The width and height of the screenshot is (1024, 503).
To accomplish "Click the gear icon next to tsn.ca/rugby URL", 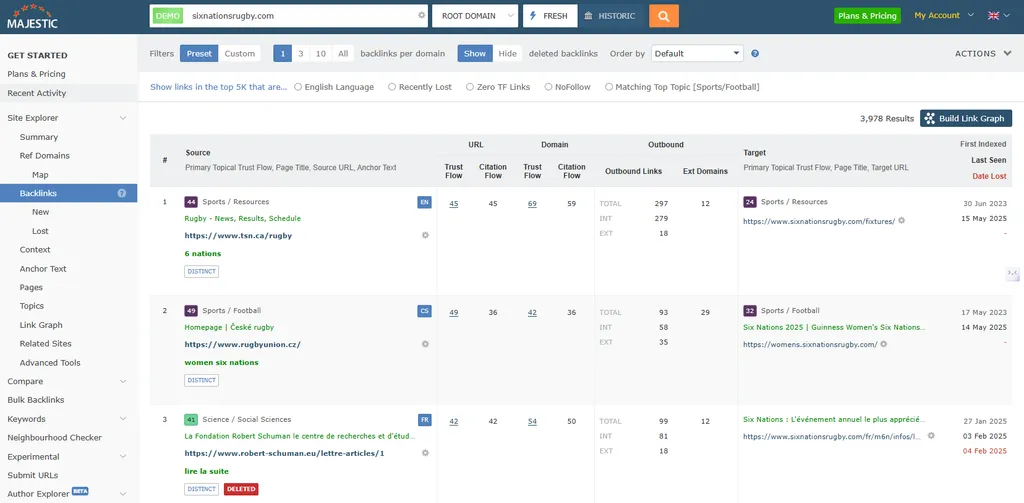I will tap(425, 235).
